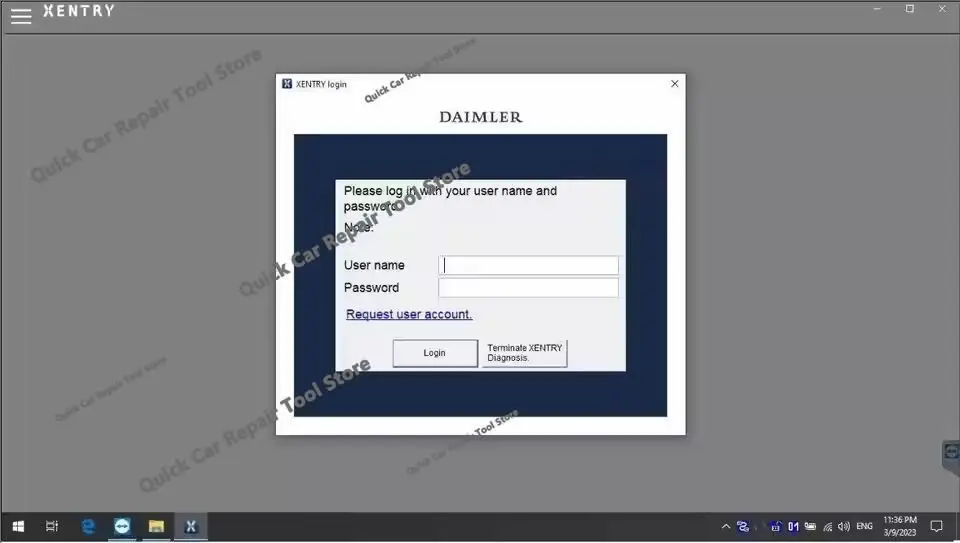The width and height of the screenshot is (960, 543).
Task: Click the XENTRY logo in header
Action: pos(78,10)
